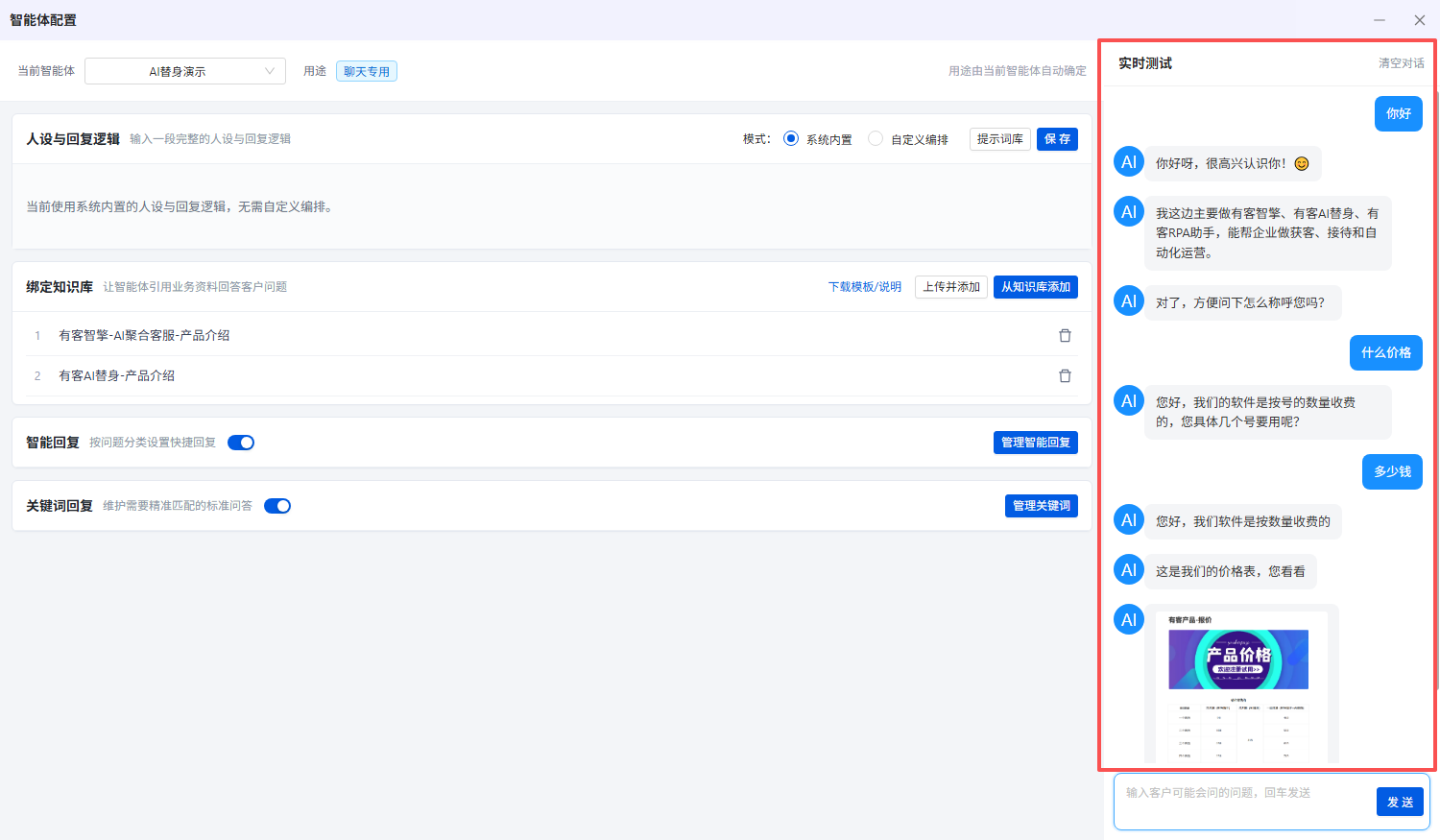
Task: Select the 自定义编排 mode radio button
Action: coord(876,138)
